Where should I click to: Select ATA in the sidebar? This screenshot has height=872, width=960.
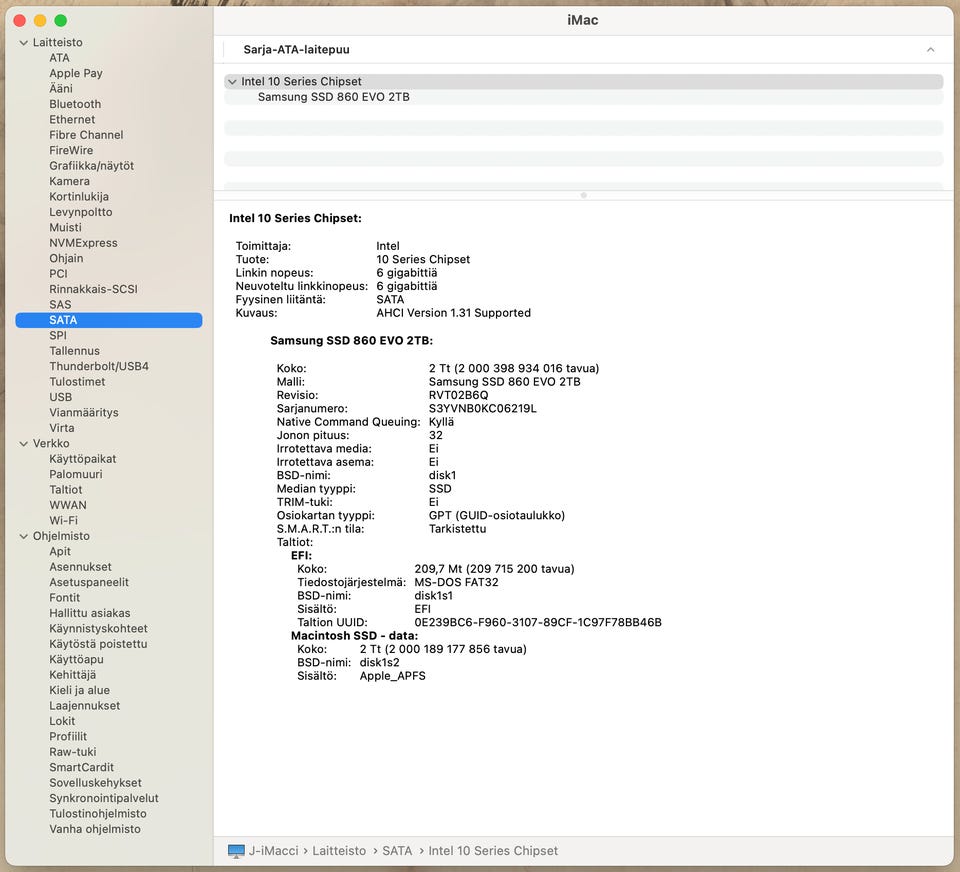(x=59, y=58)
